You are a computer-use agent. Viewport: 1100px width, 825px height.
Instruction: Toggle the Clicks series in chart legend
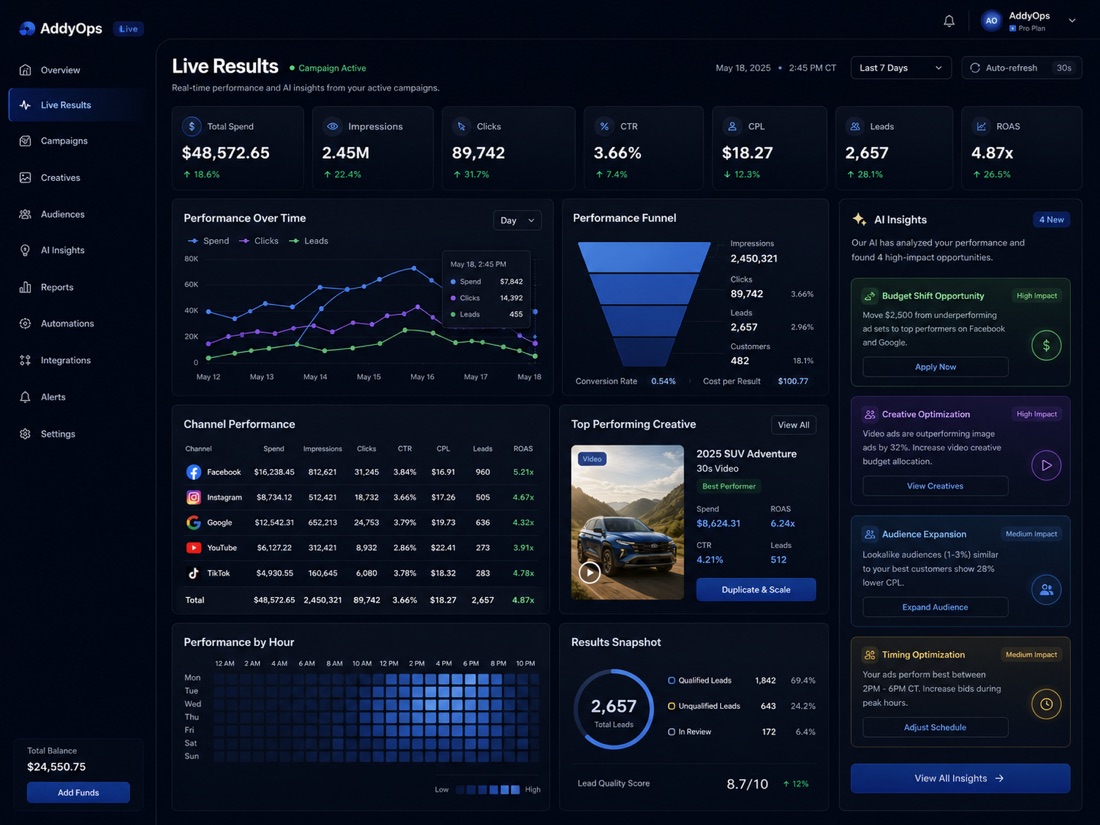pos(259,241)
